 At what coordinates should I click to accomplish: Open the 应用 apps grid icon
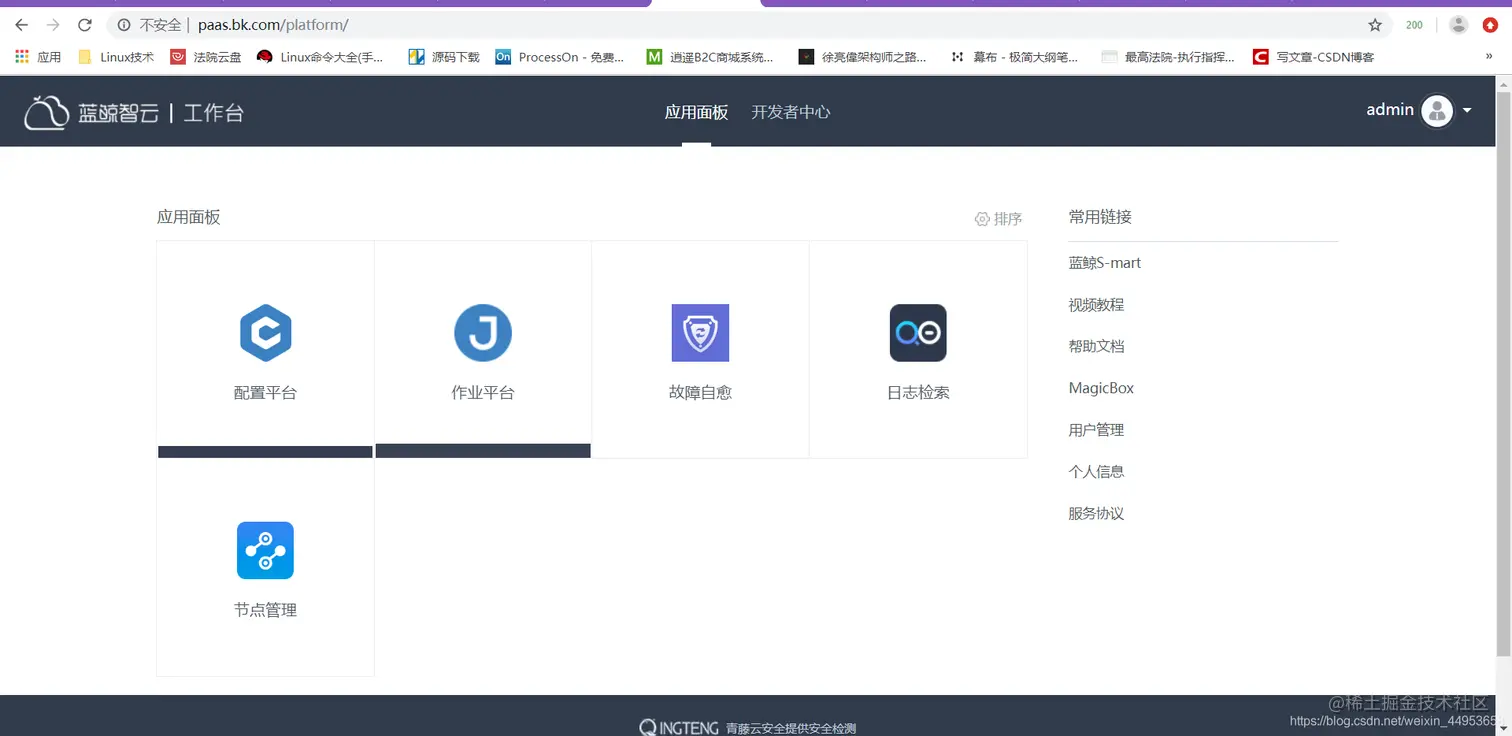point(23,57)
